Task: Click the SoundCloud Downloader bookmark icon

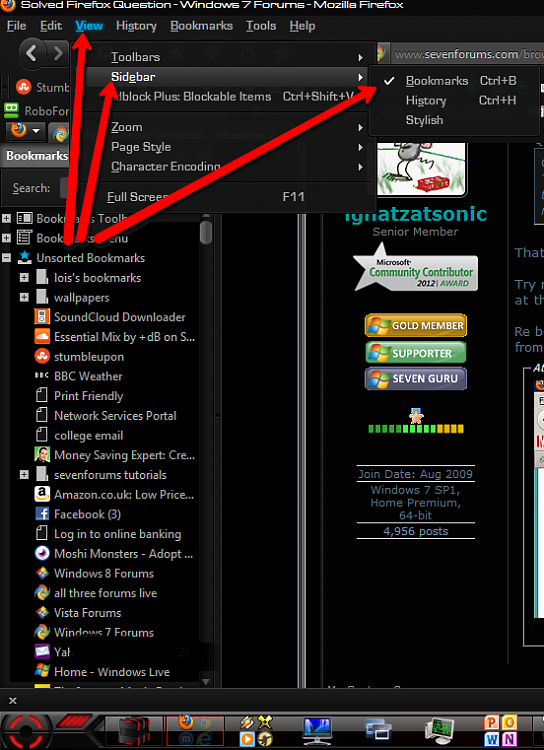Action: tap(42, 317)
